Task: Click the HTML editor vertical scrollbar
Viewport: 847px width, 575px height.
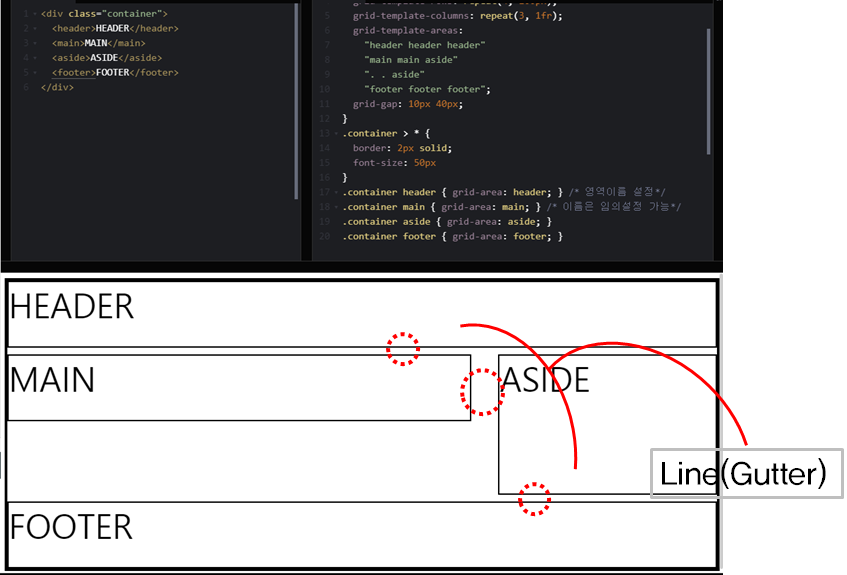Action: pos(296,102)
